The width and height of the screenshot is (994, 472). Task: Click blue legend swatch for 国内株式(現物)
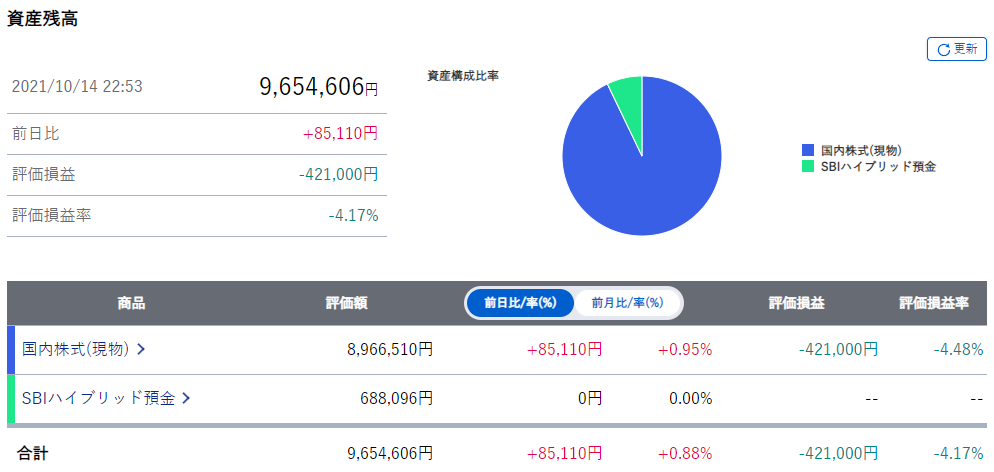(808, 150)
